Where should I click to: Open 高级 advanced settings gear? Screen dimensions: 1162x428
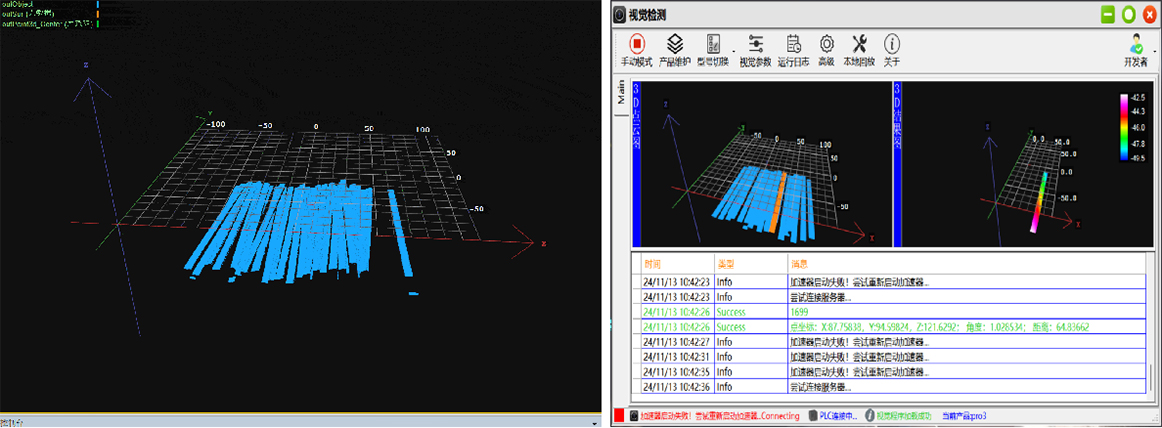[827, 45]
